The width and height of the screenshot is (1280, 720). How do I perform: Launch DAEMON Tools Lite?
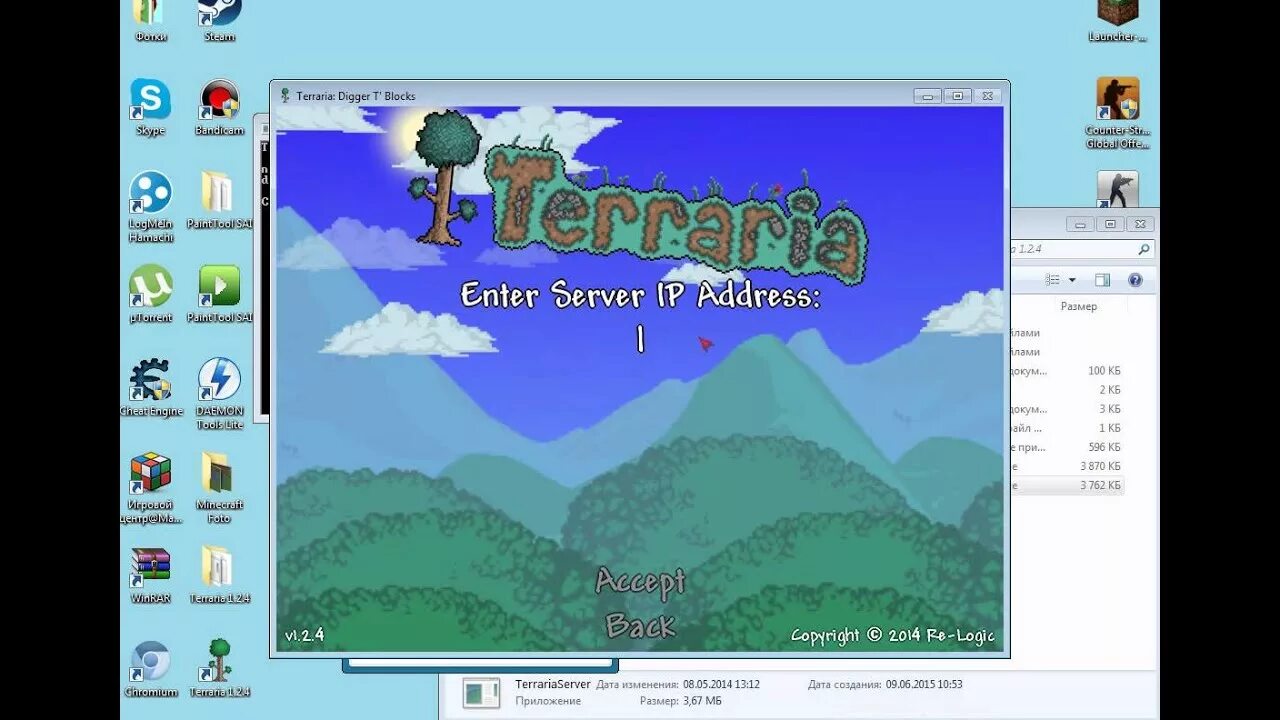point(219,394)
